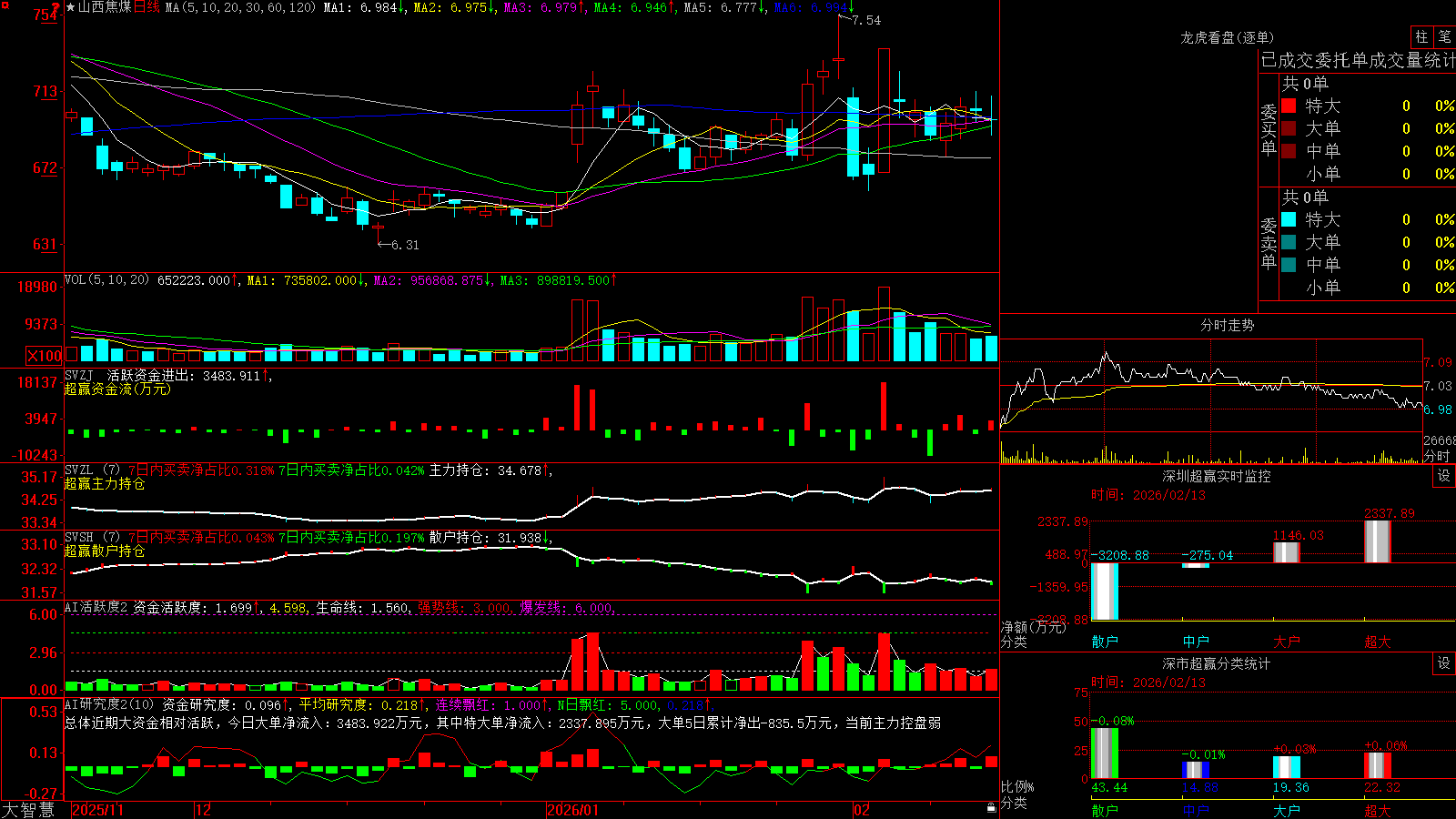This screenshot has height=819, width=1456.
Task: Click the 总体近期大资金相对活跃 summary text line
Action: coord(503,723)
